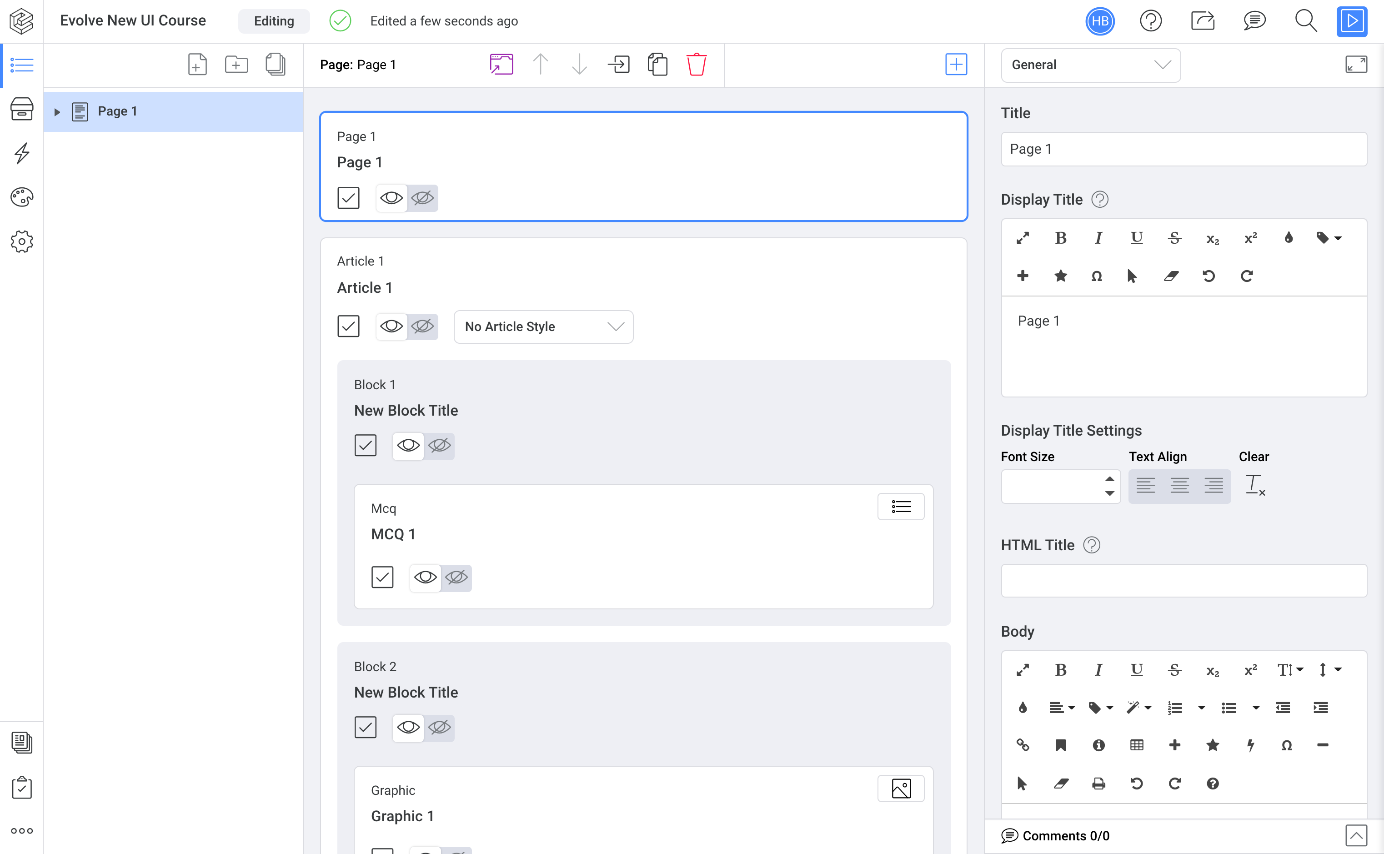The width and height of the screenshot is (1384, 854).
Task: Expand Page 1 in the page tree
Action: tap(57, 111)
